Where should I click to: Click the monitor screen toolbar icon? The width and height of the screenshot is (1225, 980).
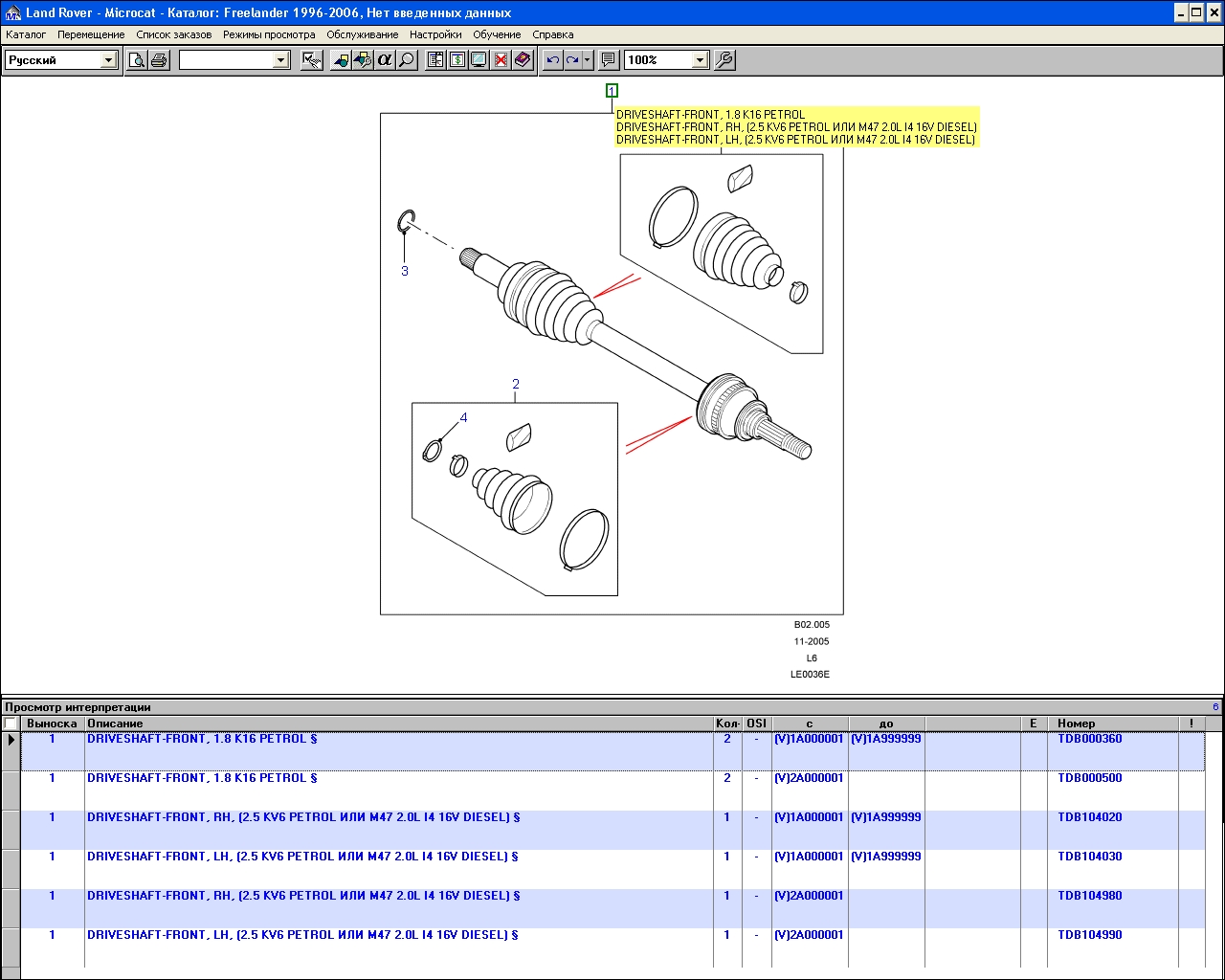pyautogui.click(x=479, y=60)
